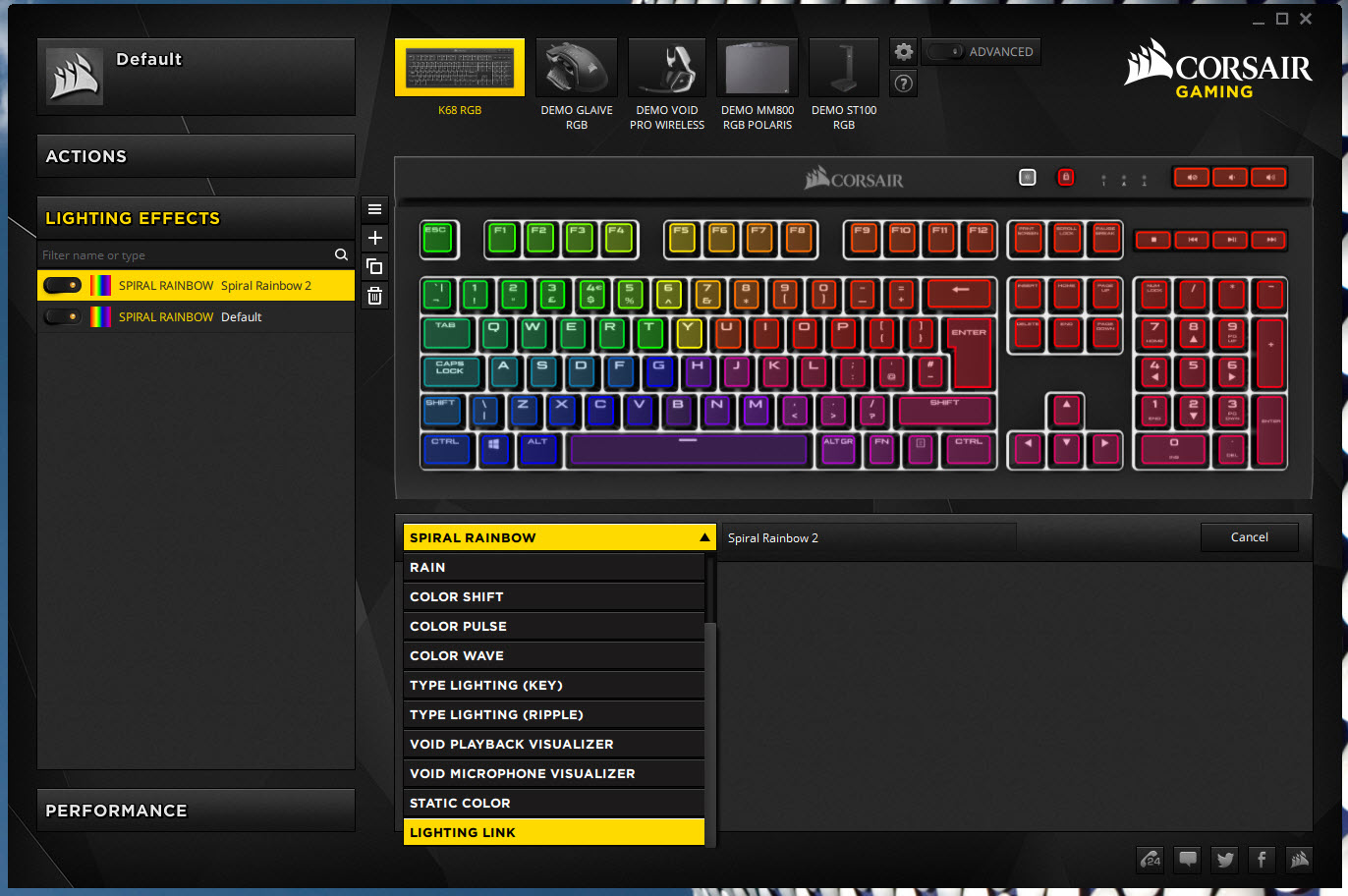Duplicate the selected lighting effect

pyautogui.click(x=374, y=266)
